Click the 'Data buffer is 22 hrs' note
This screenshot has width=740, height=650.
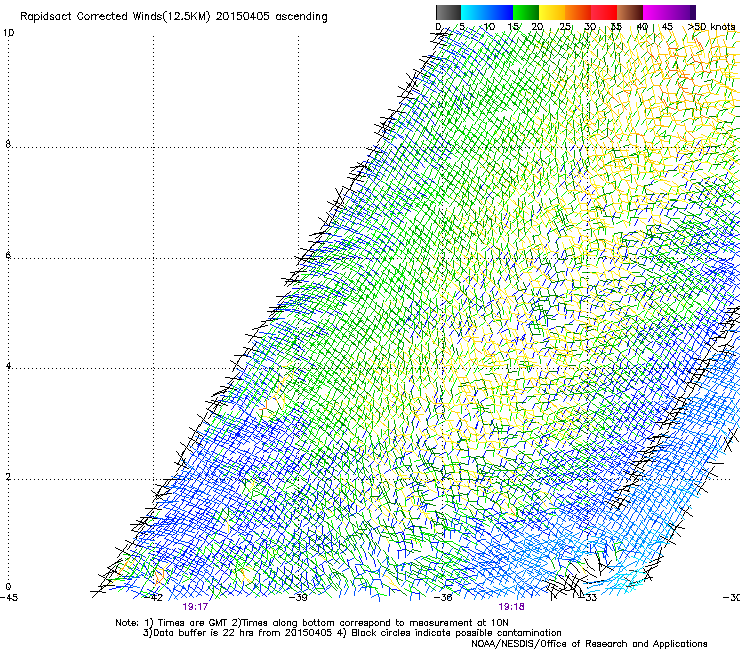203,633
